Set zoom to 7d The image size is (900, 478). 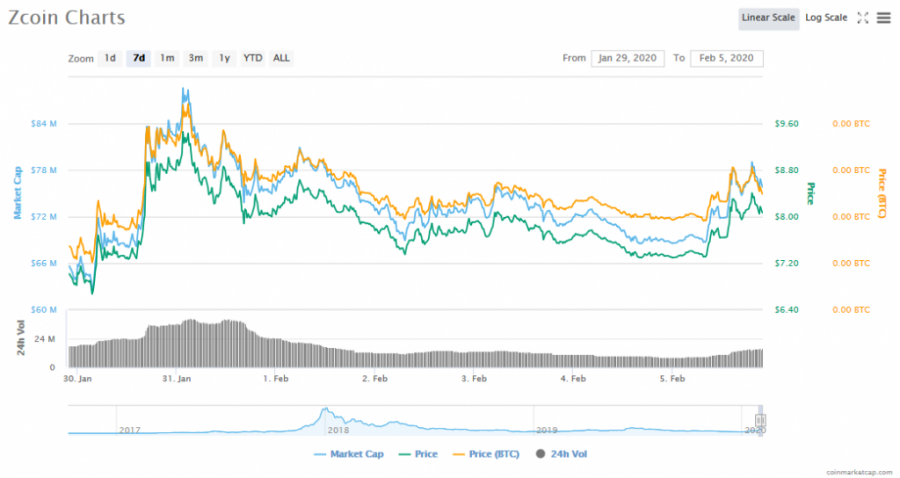pos(139,58)
